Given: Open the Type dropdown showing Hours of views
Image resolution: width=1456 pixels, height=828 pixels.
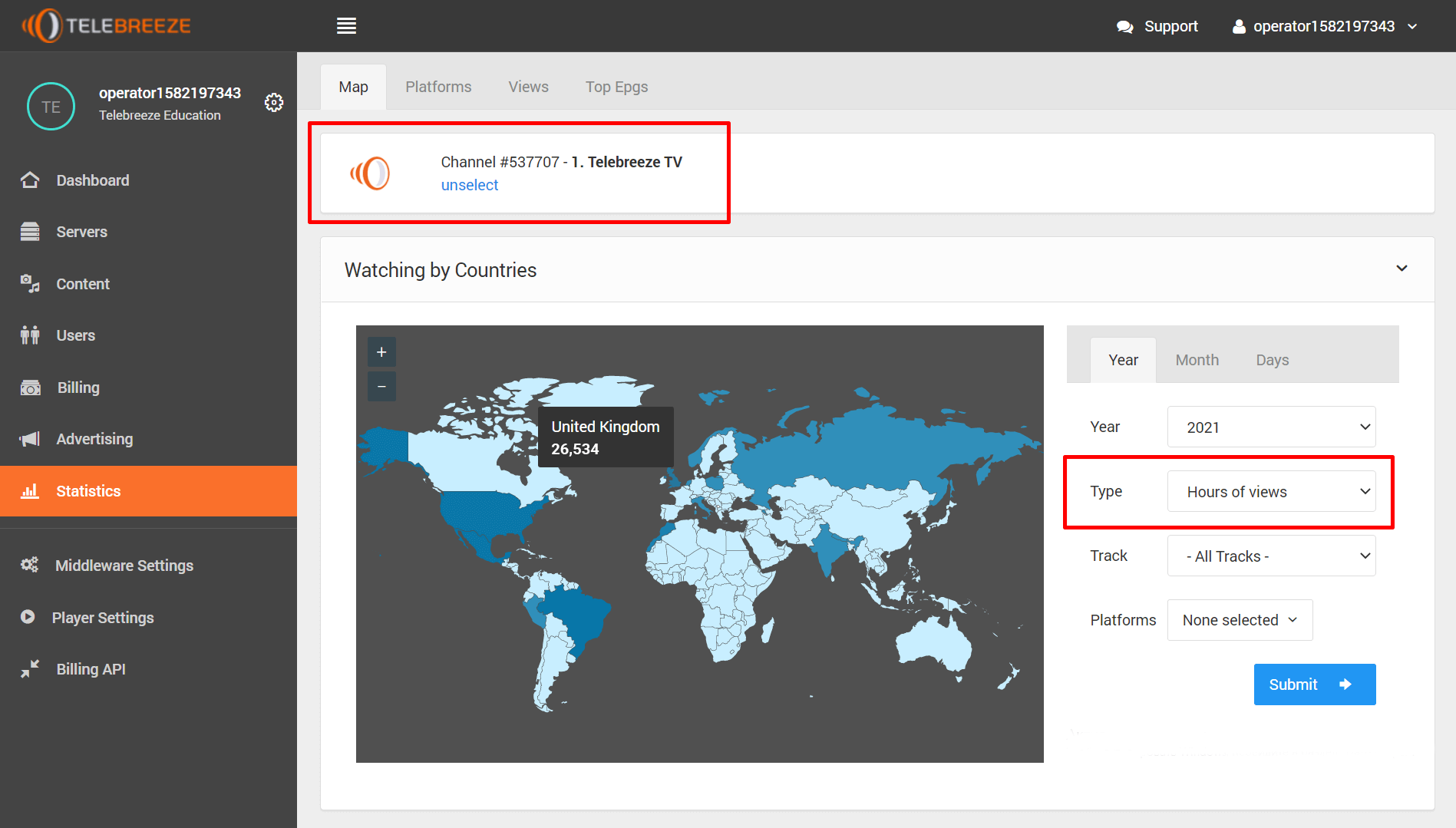Looking at the screenshot, I should click(x=1271, y=491).
